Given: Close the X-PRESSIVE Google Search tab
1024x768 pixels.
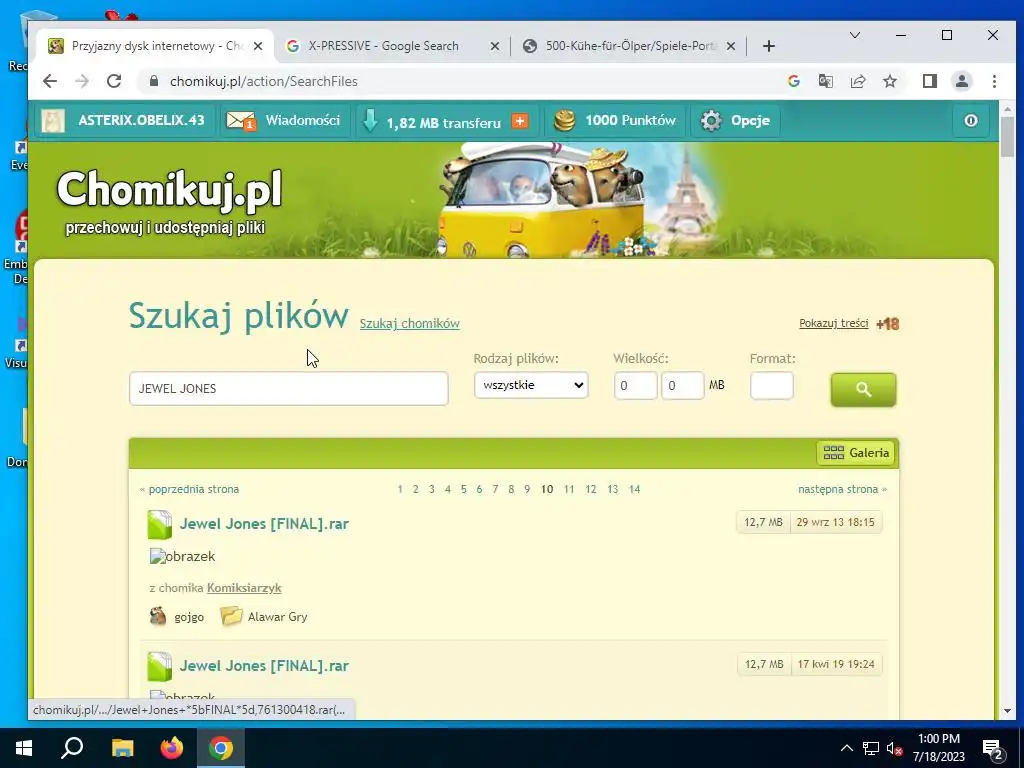Looking at the screenshot, I should 494,46.
